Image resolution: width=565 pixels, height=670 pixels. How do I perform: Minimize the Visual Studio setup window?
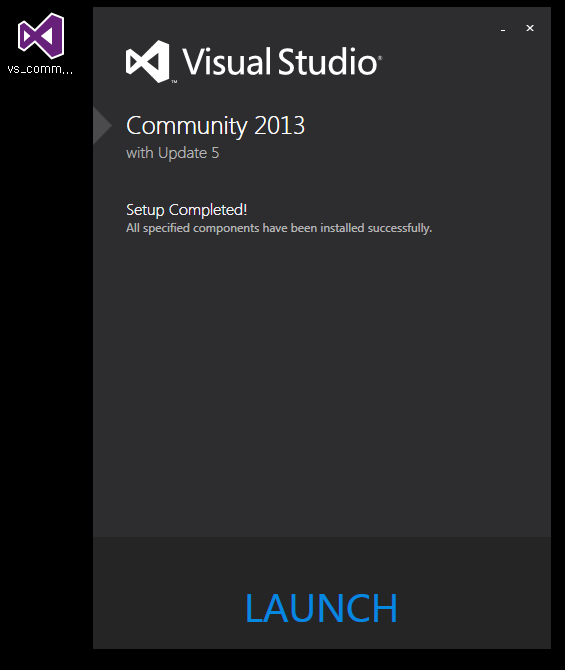pos(503,29)
